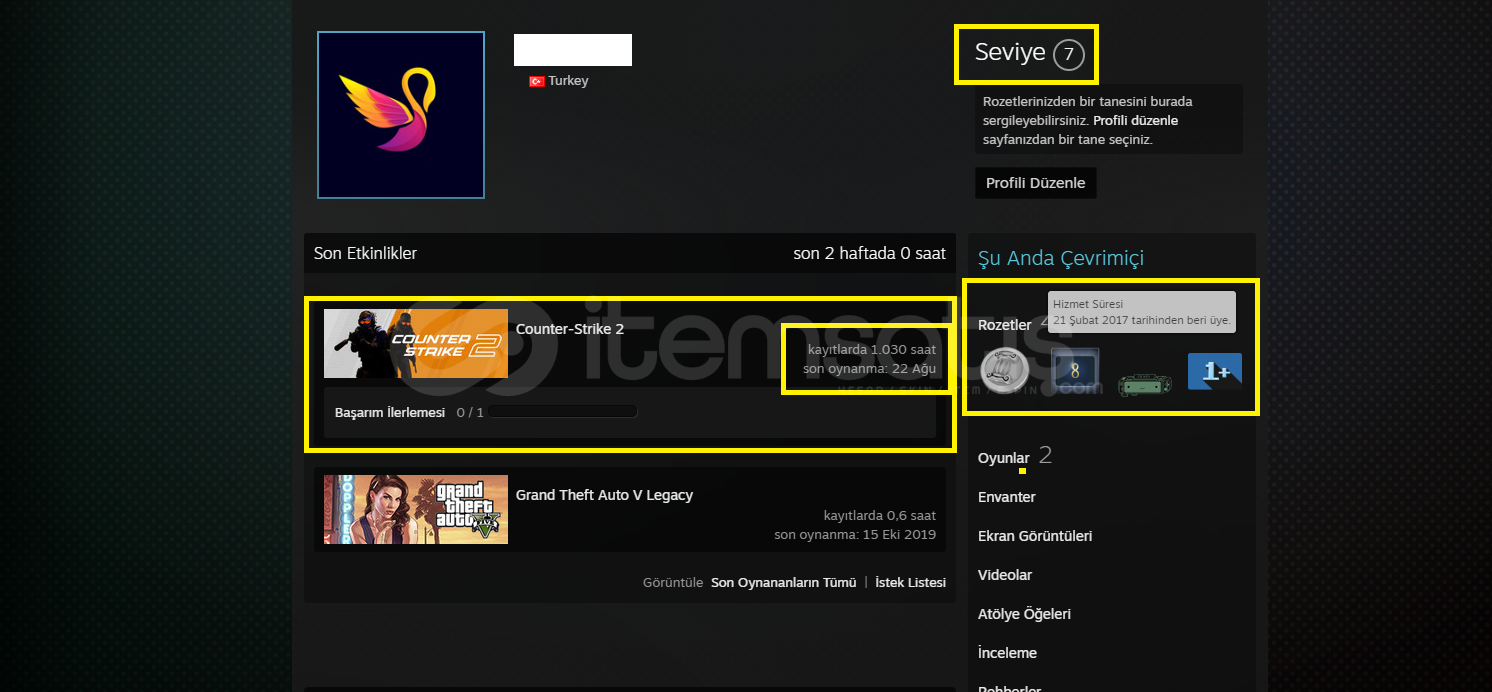Image resolution: width=1492 pixels, height=692 pixels.
Task: Open the İnceleme reviews page
Action: click(x=1007, y=653)
